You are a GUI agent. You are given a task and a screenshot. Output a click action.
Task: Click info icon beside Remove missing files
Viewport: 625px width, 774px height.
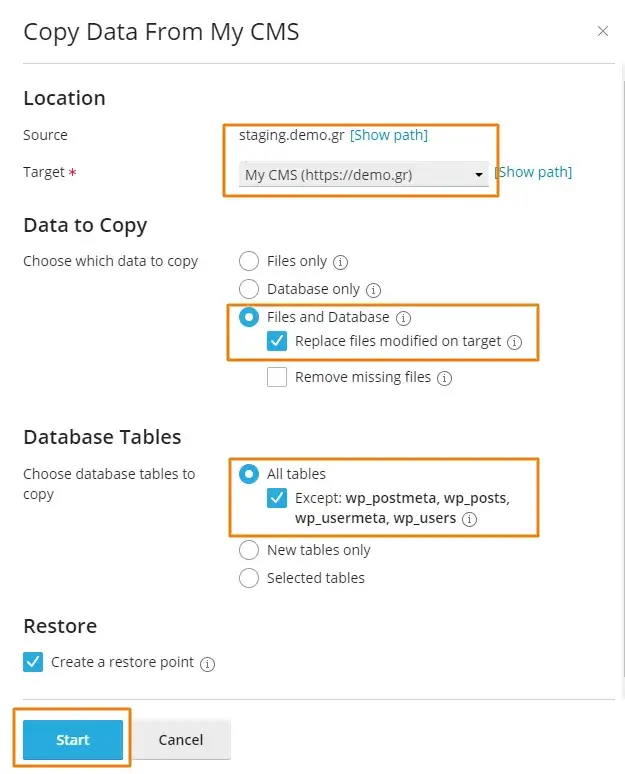[444, 379]
